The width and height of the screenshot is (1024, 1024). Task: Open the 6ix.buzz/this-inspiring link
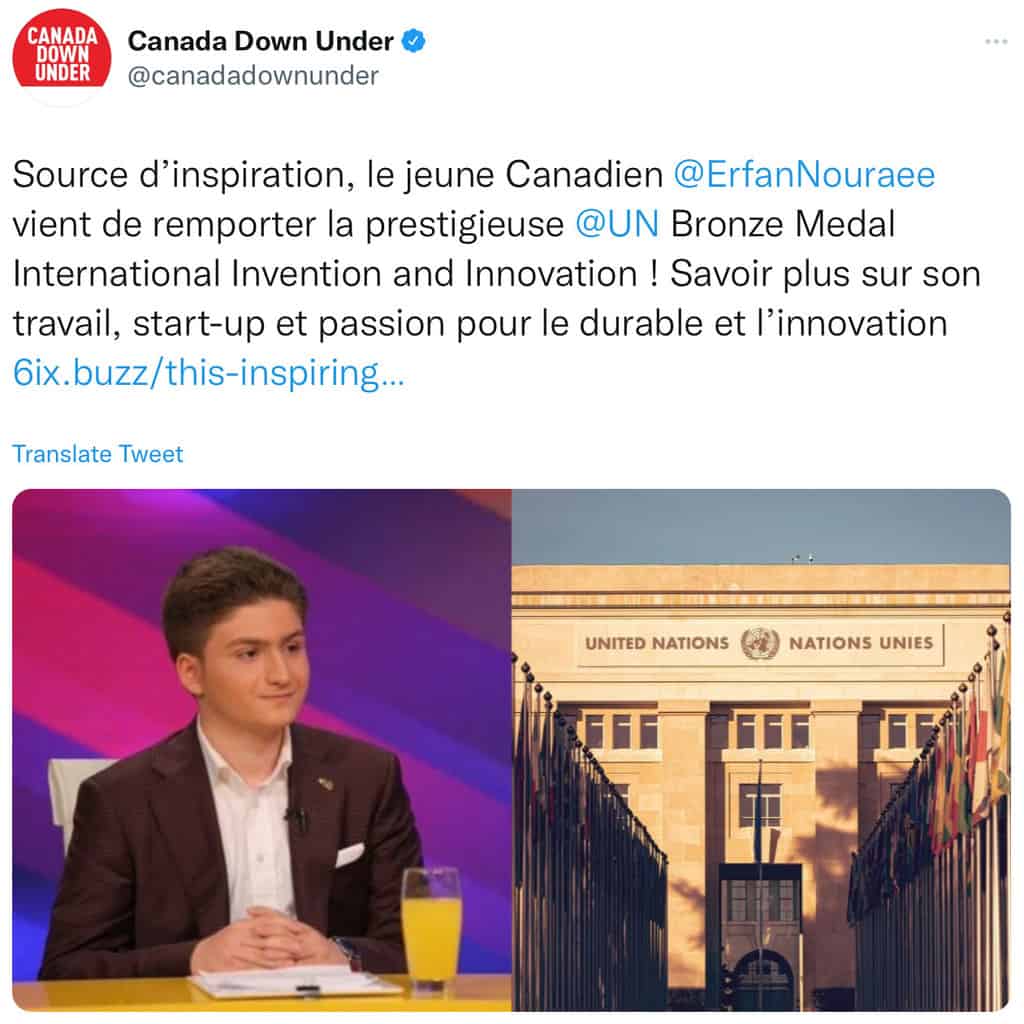tap(208, 374)
